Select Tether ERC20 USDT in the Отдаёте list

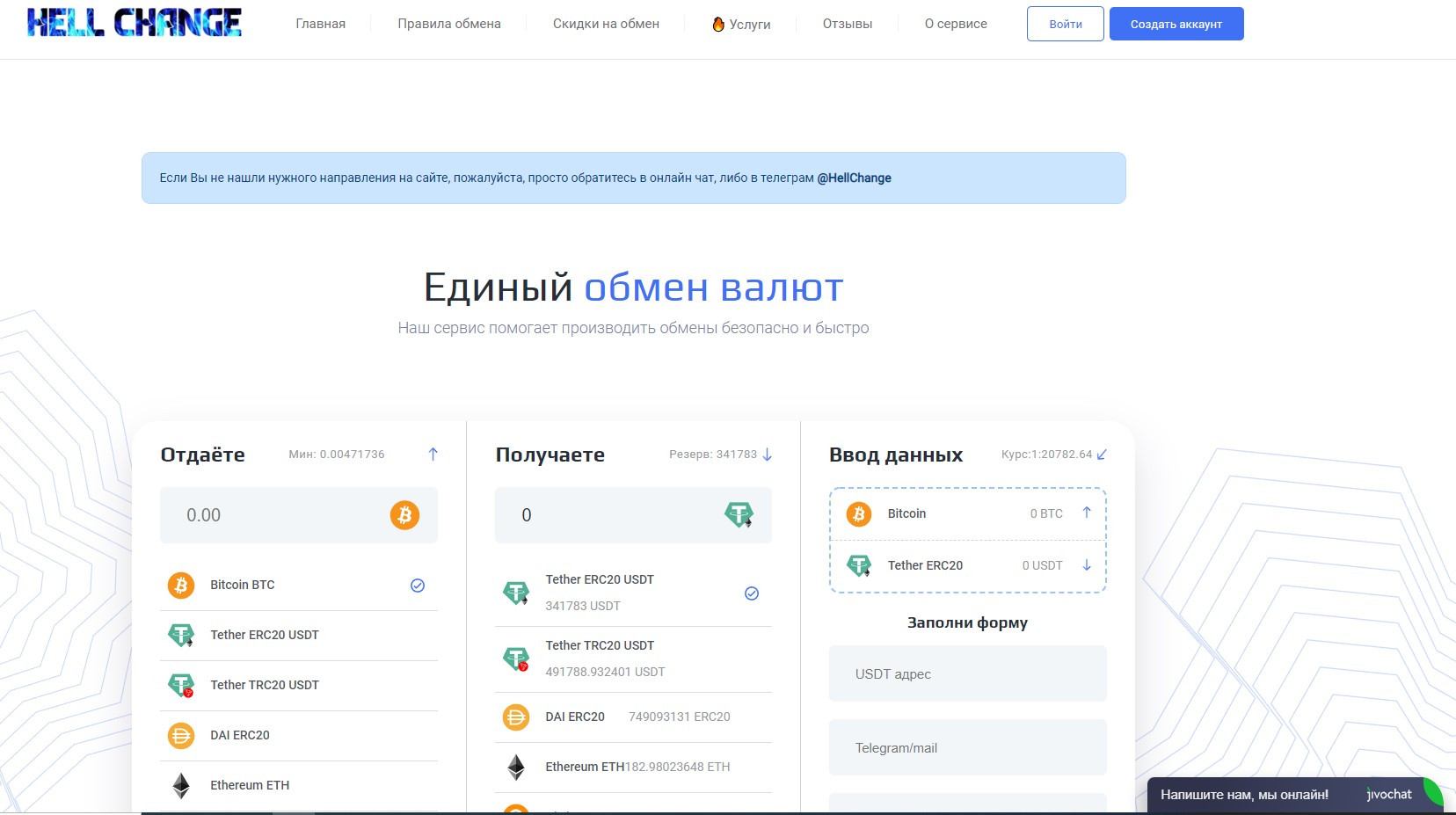(299, 635)
